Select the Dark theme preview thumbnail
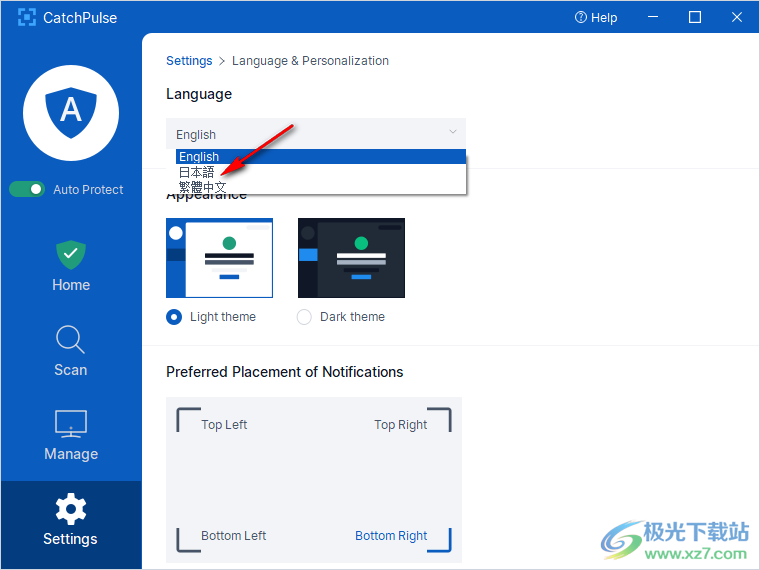This screenshot has width=760, height=570. pyautogui.click(x=351, y=258)
